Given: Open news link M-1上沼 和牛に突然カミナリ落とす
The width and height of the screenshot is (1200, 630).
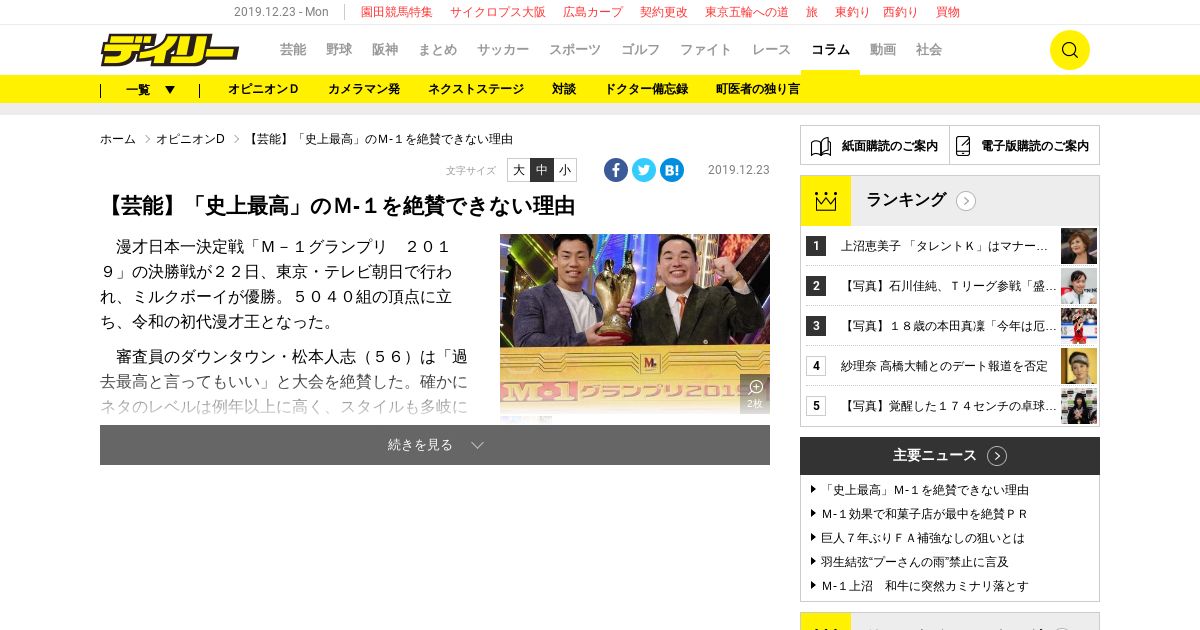Looking at the screenshot, I should click(925, 586).
